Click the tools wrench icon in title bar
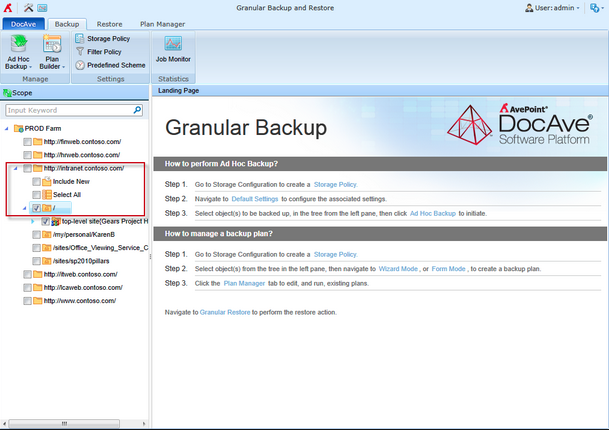 28,8
